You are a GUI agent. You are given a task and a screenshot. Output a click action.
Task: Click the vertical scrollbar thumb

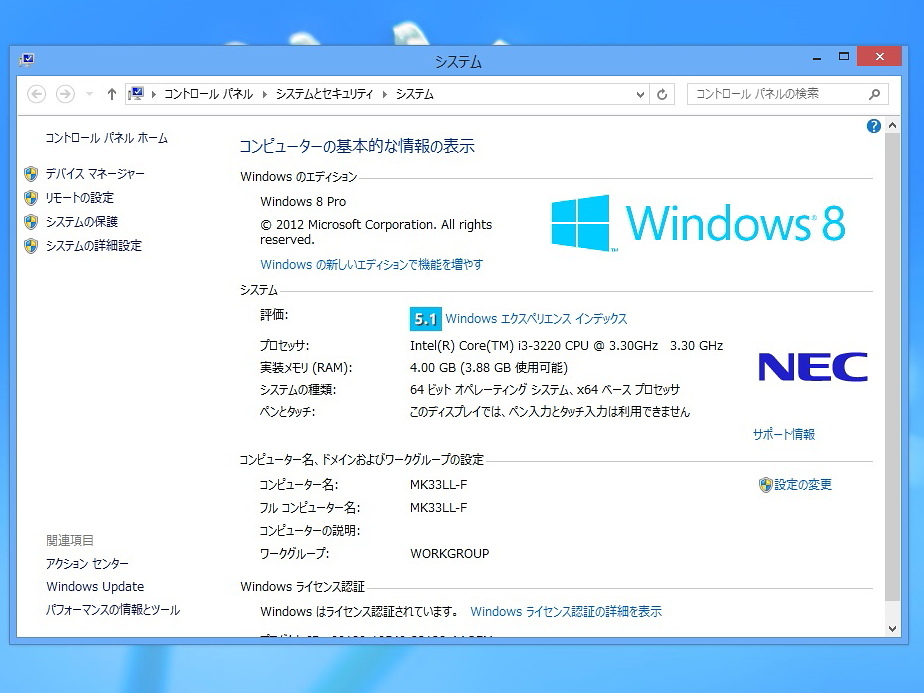pos(892,367)
